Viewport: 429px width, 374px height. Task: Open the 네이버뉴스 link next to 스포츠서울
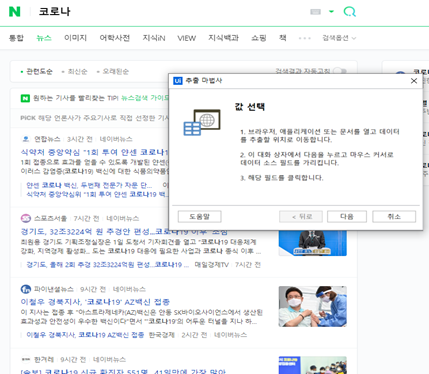122,218
